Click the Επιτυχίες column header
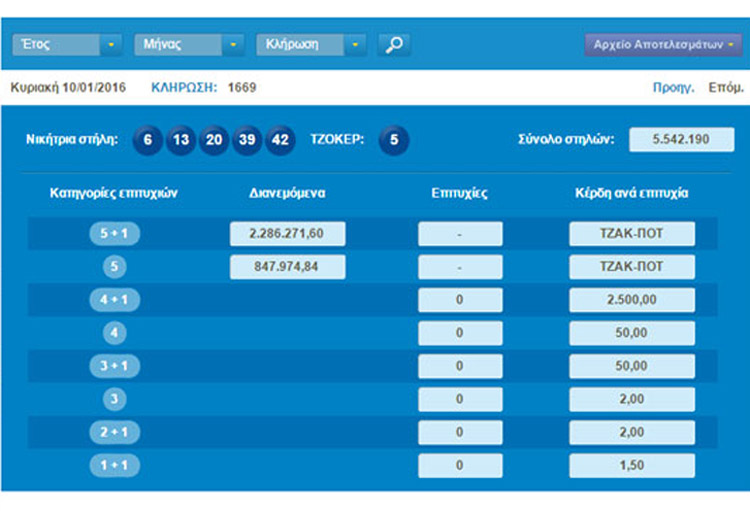Image resolution: width=750 pixels, height=511 pixels. click(459, 193)
